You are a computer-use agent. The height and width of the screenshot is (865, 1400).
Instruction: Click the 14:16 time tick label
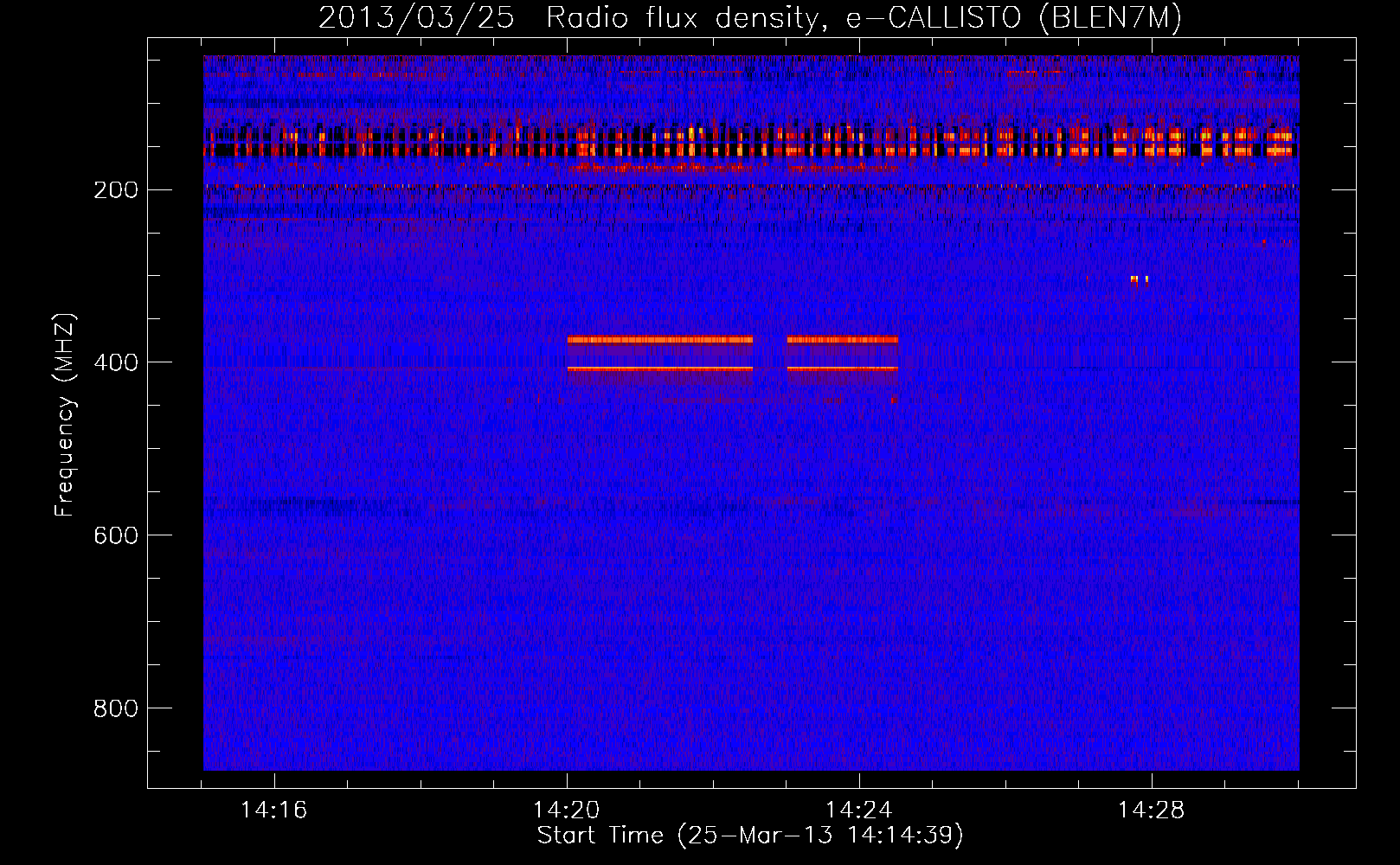[274, 811]
